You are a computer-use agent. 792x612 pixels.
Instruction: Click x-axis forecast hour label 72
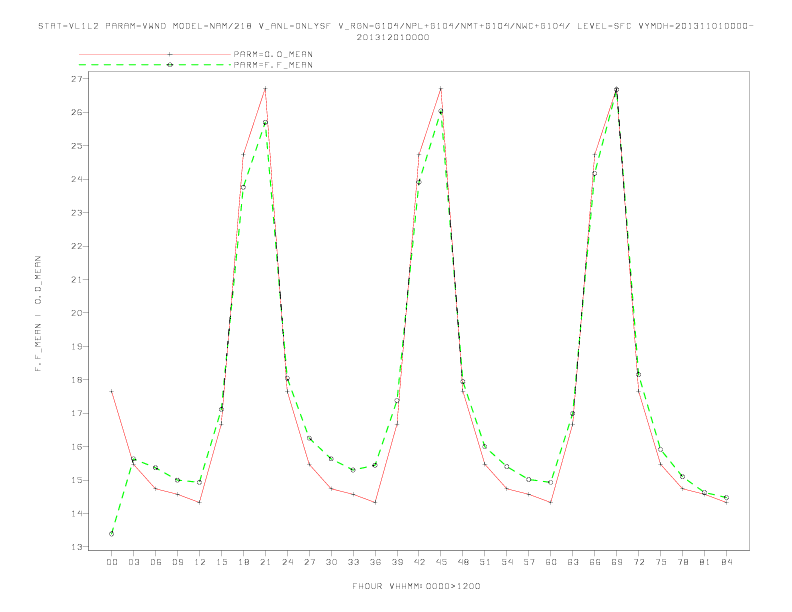coord(639,562)
